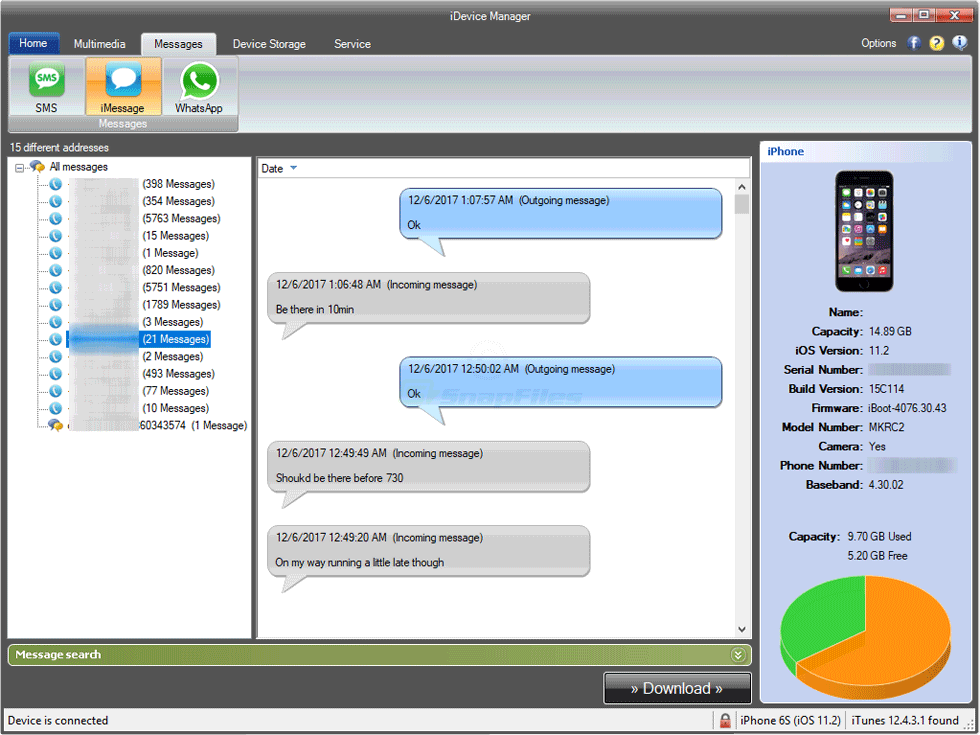Click the Download button
The image size is (980, 735).
[x=677, y=688]
